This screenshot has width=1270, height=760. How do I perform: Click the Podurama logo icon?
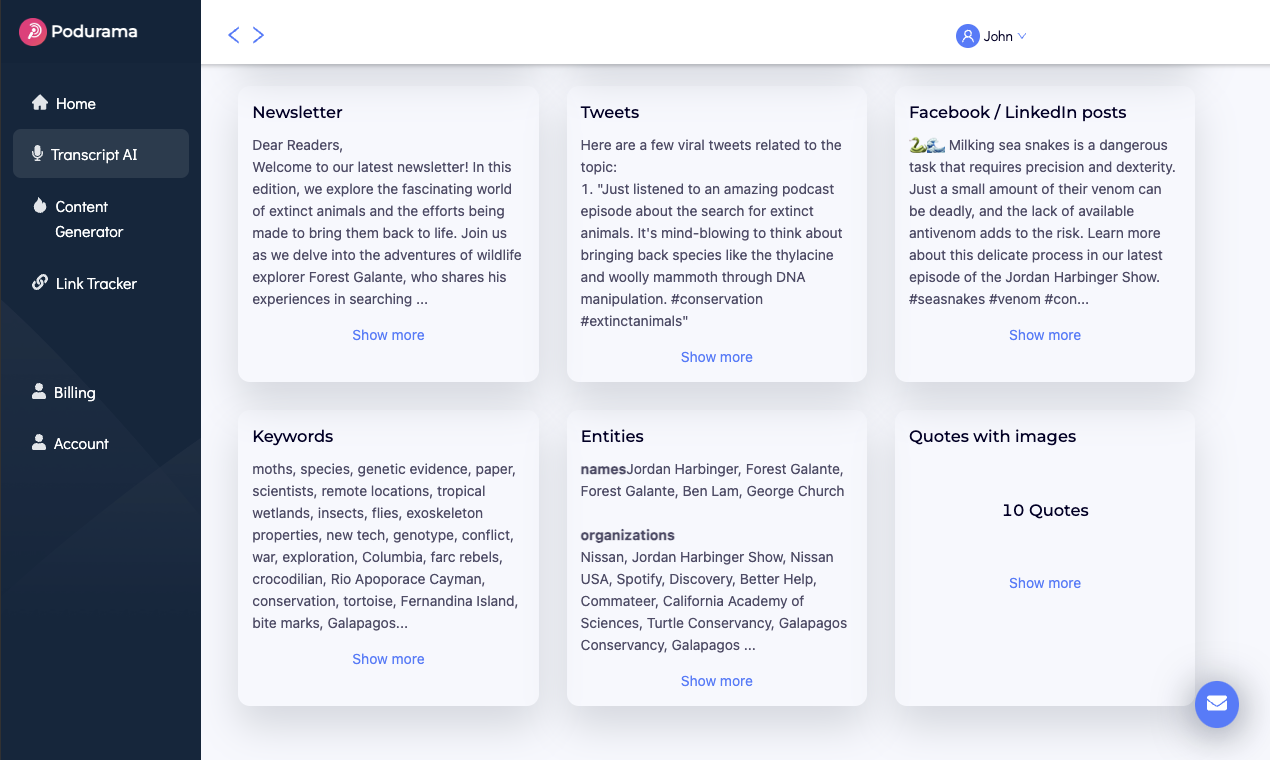tap(33, 32)
